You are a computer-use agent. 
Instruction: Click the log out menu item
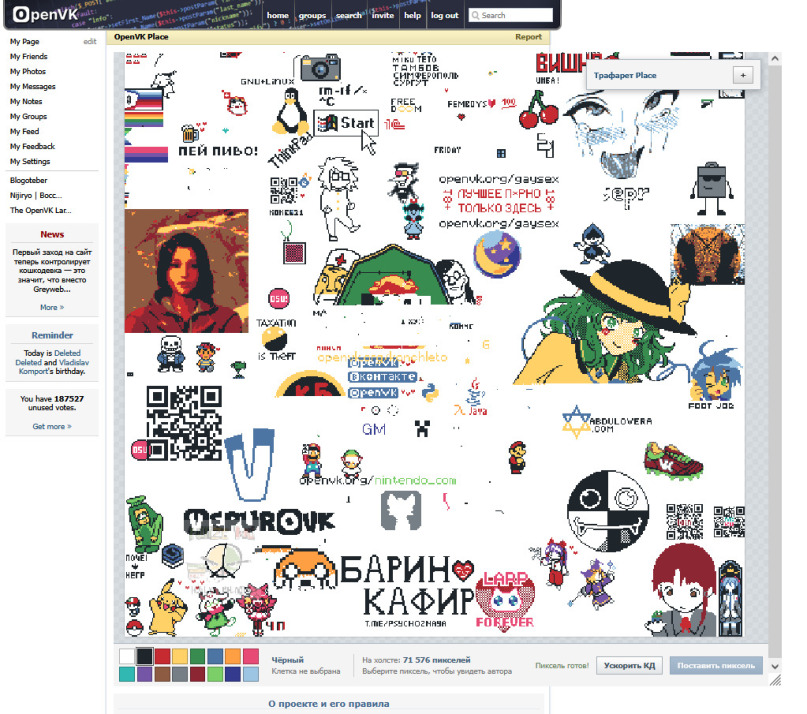point(444,15)
